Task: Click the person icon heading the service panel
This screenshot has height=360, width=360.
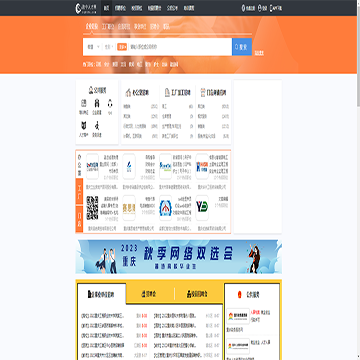Action: (x=91, y=90)
